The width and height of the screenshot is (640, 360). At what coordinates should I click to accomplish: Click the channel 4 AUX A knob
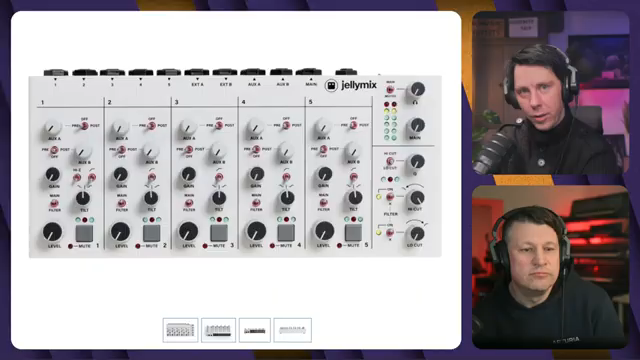click(256, 128)
